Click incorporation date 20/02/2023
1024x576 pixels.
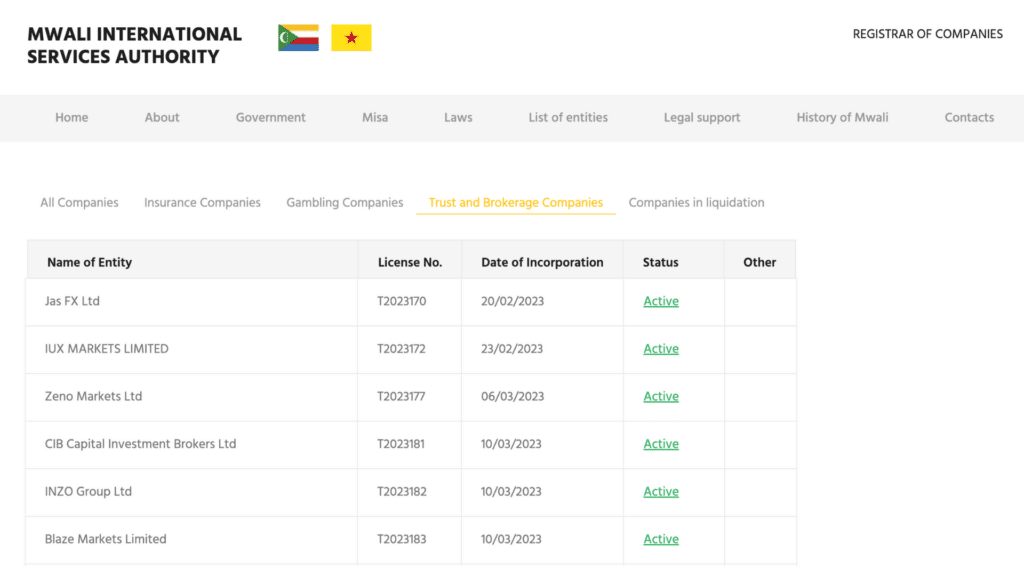click(x=513, y=301)
